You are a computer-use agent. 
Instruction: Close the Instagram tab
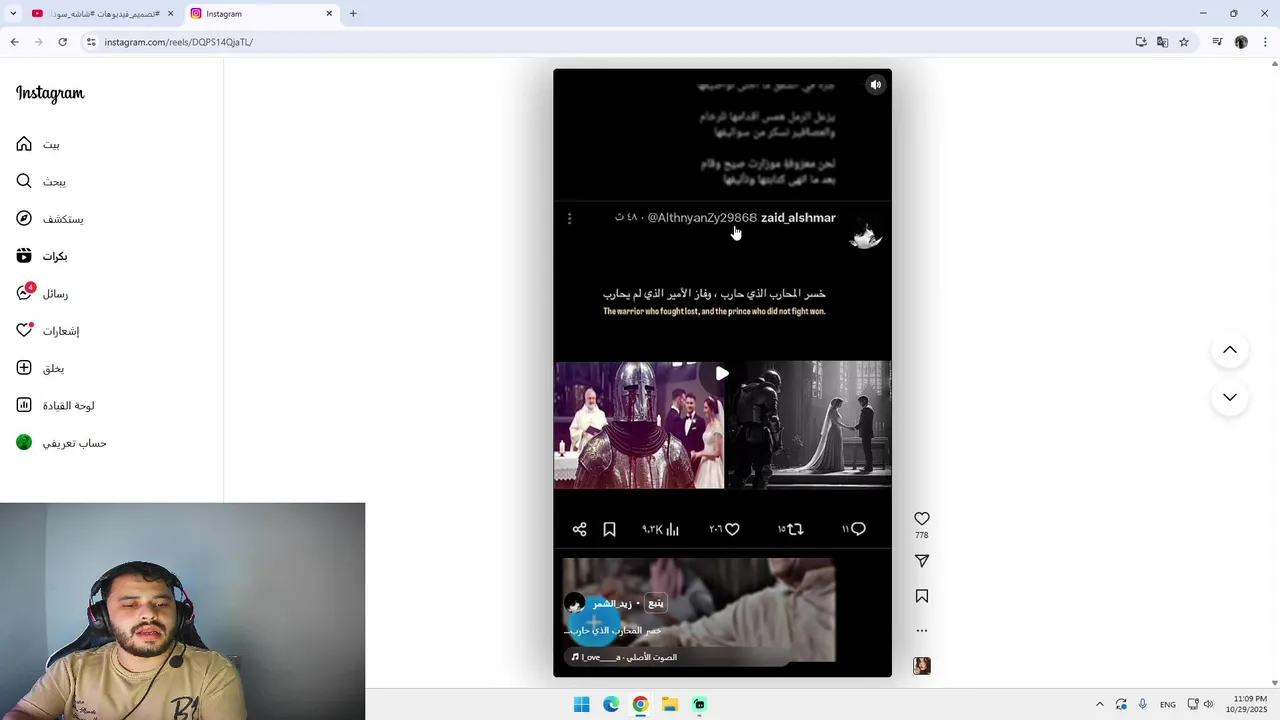(x=329, y=14)
